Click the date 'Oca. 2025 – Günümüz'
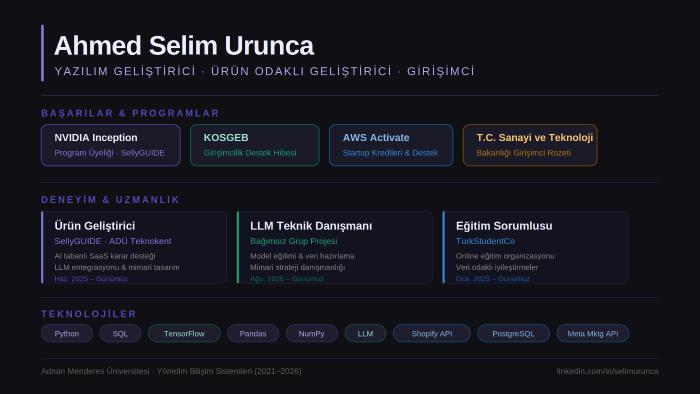 tap(493, 278)
